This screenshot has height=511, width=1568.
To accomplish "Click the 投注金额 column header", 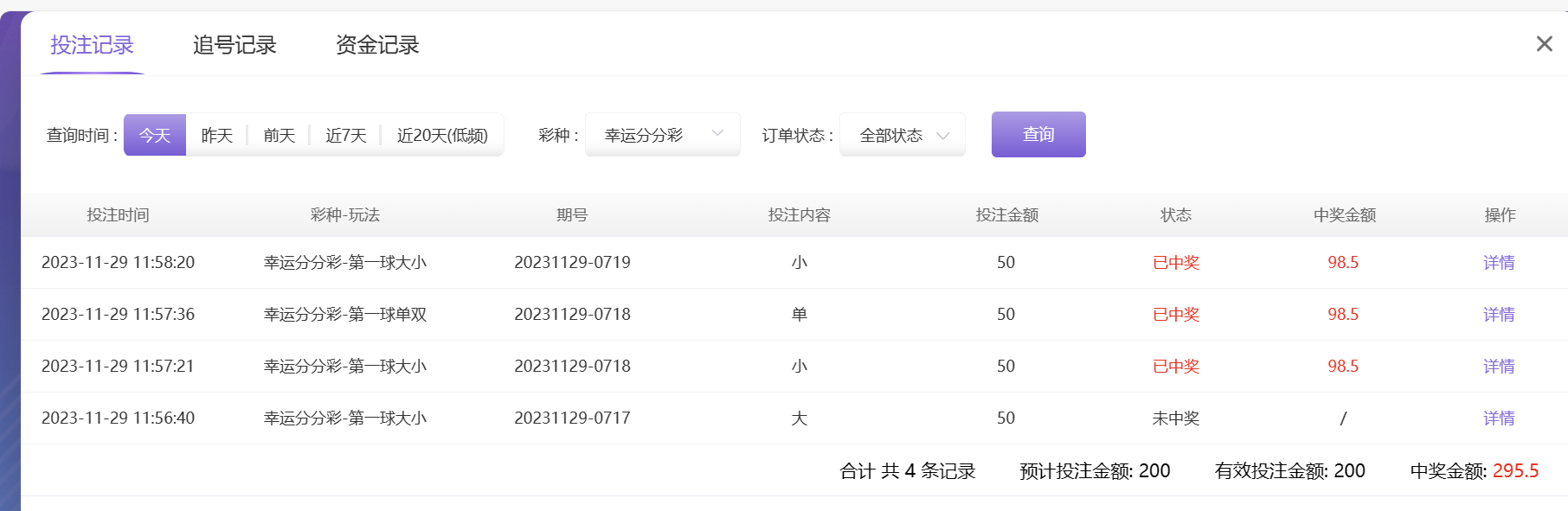I will coord(1006,215).
